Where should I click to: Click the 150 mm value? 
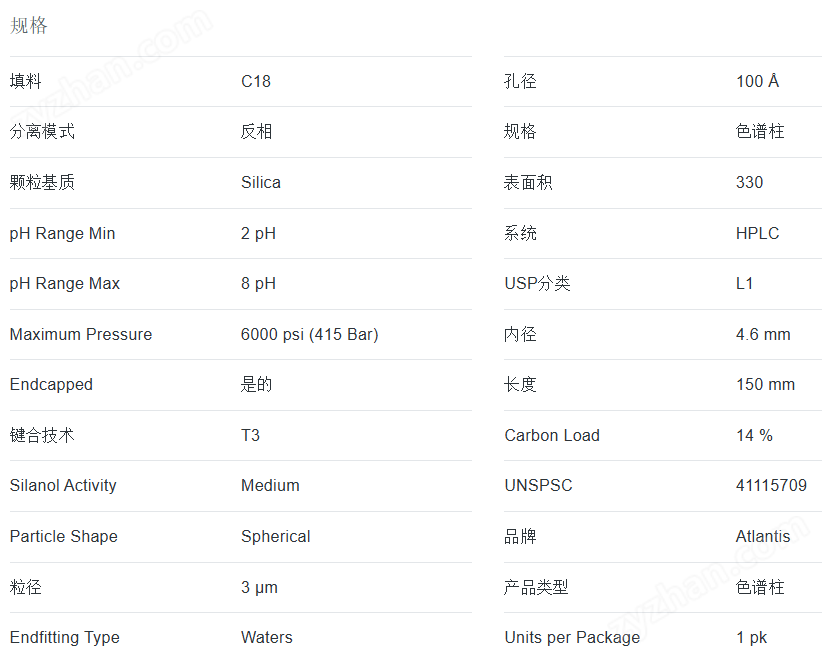[x=765, y=384]
